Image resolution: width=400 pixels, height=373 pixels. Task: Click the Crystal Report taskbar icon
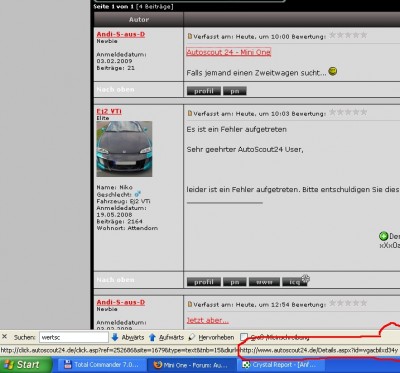click(x=246, y=364)
